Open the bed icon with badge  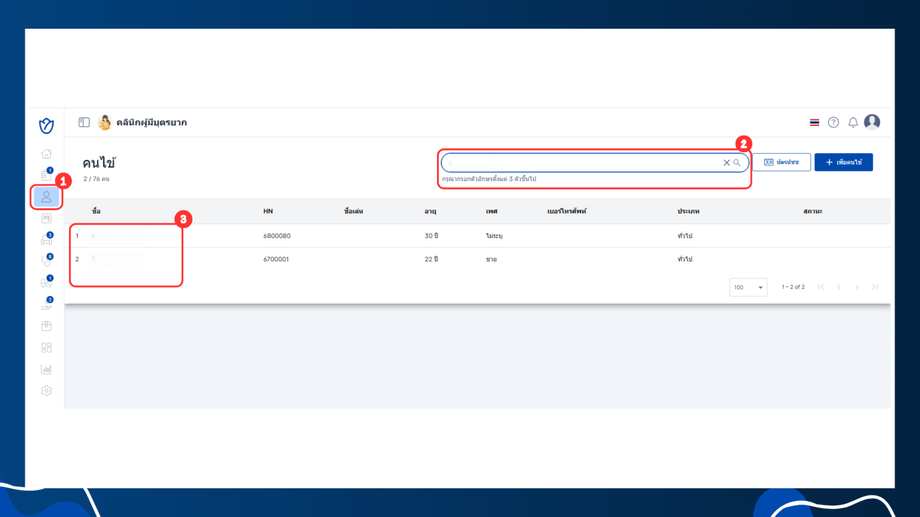(x=46, y=239)
